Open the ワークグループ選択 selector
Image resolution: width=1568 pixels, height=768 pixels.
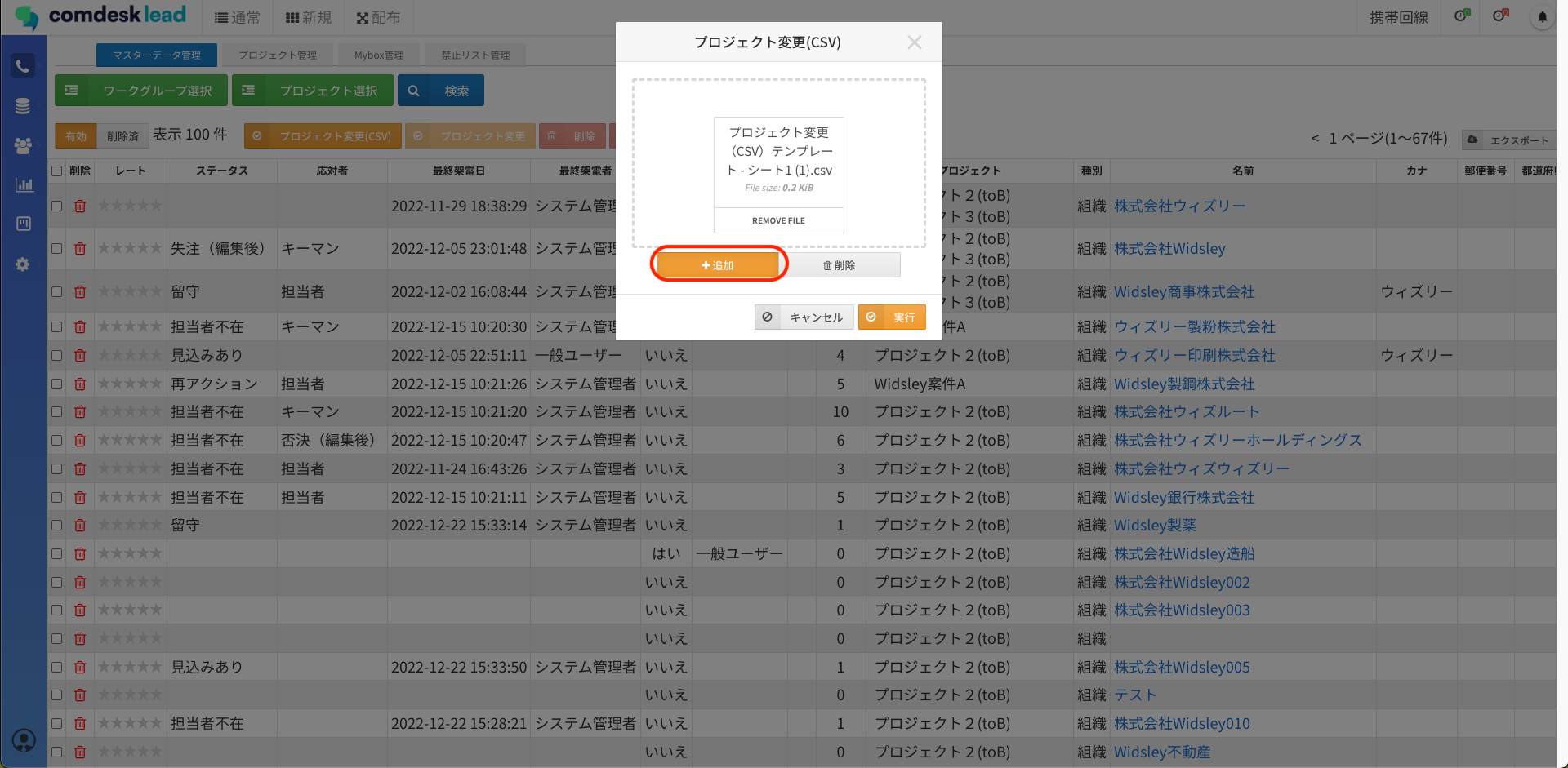pyautogui.click(x=140, y=91)
